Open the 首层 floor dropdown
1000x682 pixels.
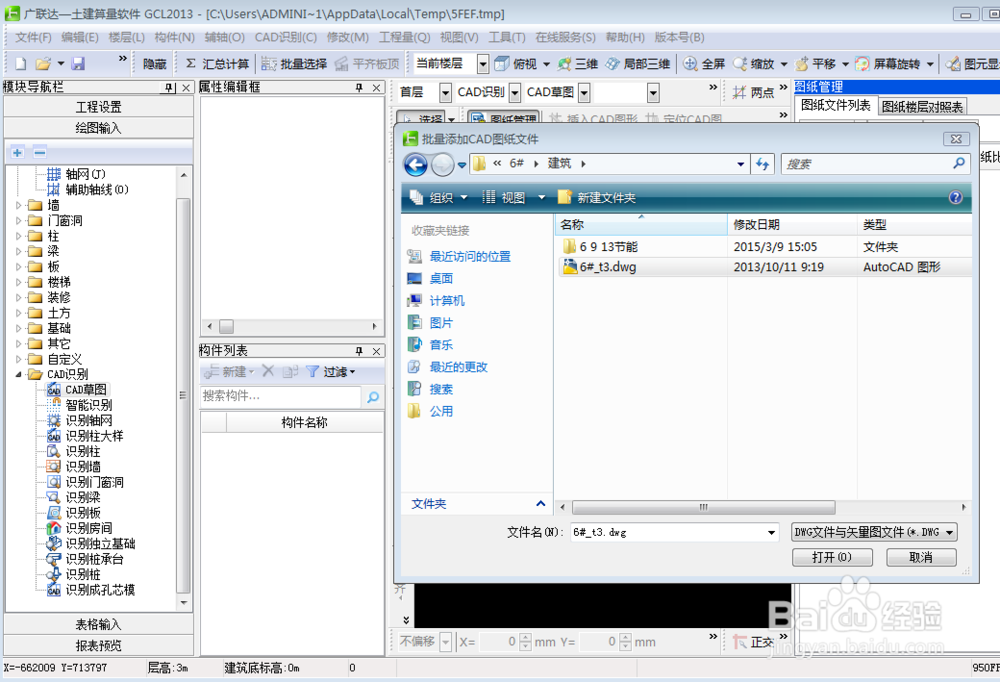coord(445,93)
